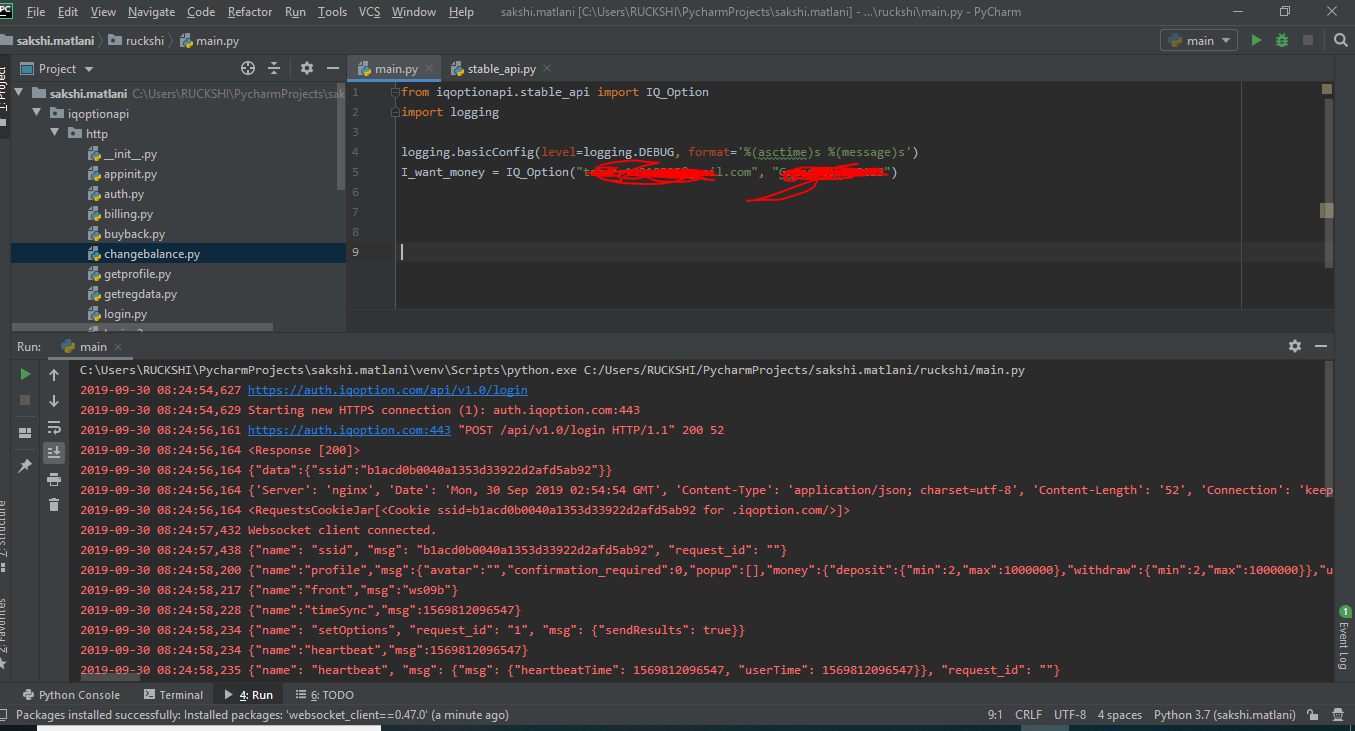Toggle soft-wrap in the run console
Viewport: 1355px width, 731px height.
[x=54, y=428]
